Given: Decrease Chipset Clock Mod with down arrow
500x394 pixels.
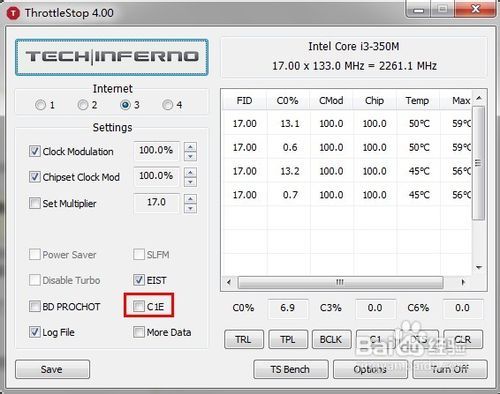Looking at the screenshot, I should point(190,182).
